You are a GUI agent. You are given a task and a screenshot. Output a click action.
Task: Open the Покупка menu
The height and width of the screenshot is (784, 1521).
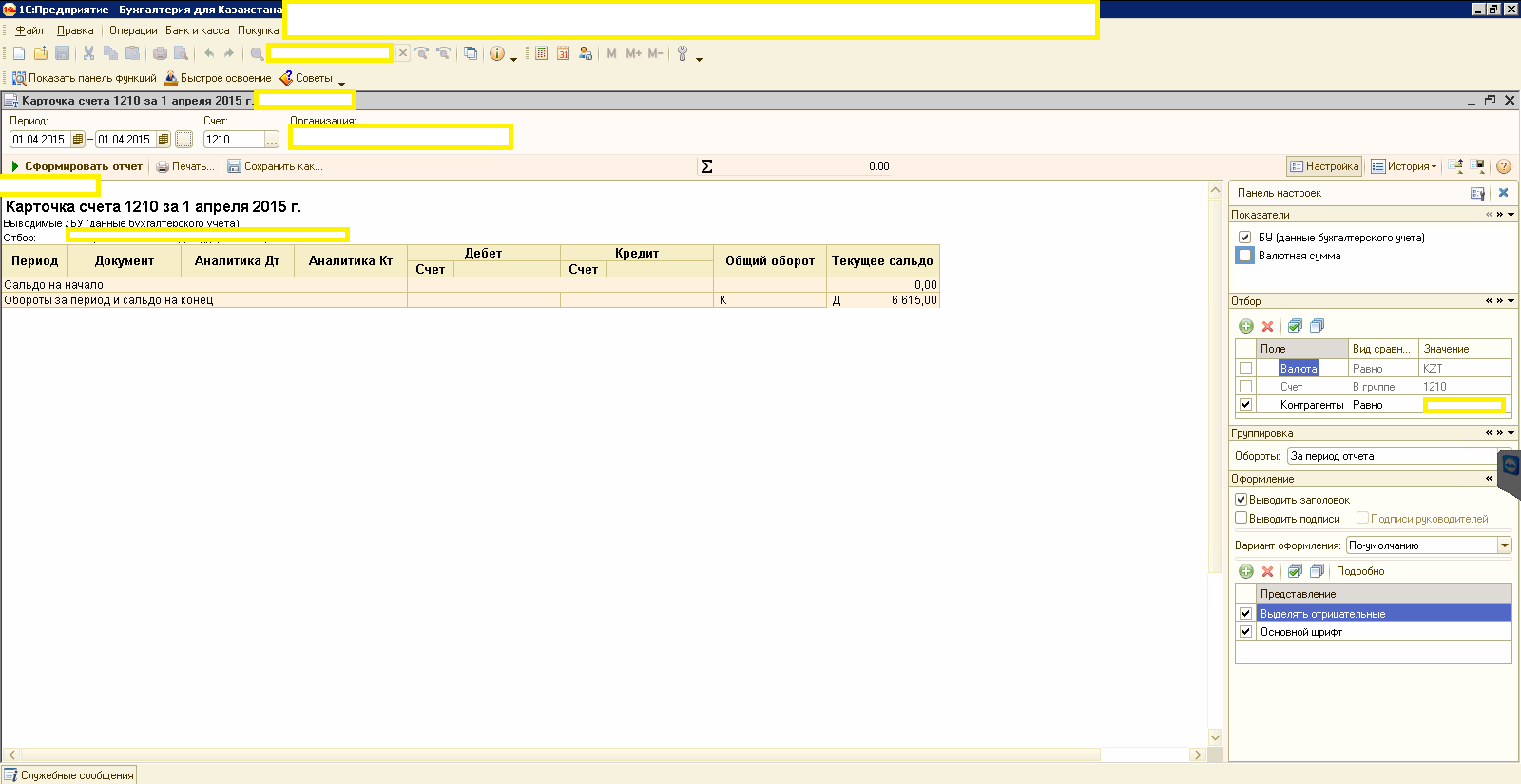(259, 30)
